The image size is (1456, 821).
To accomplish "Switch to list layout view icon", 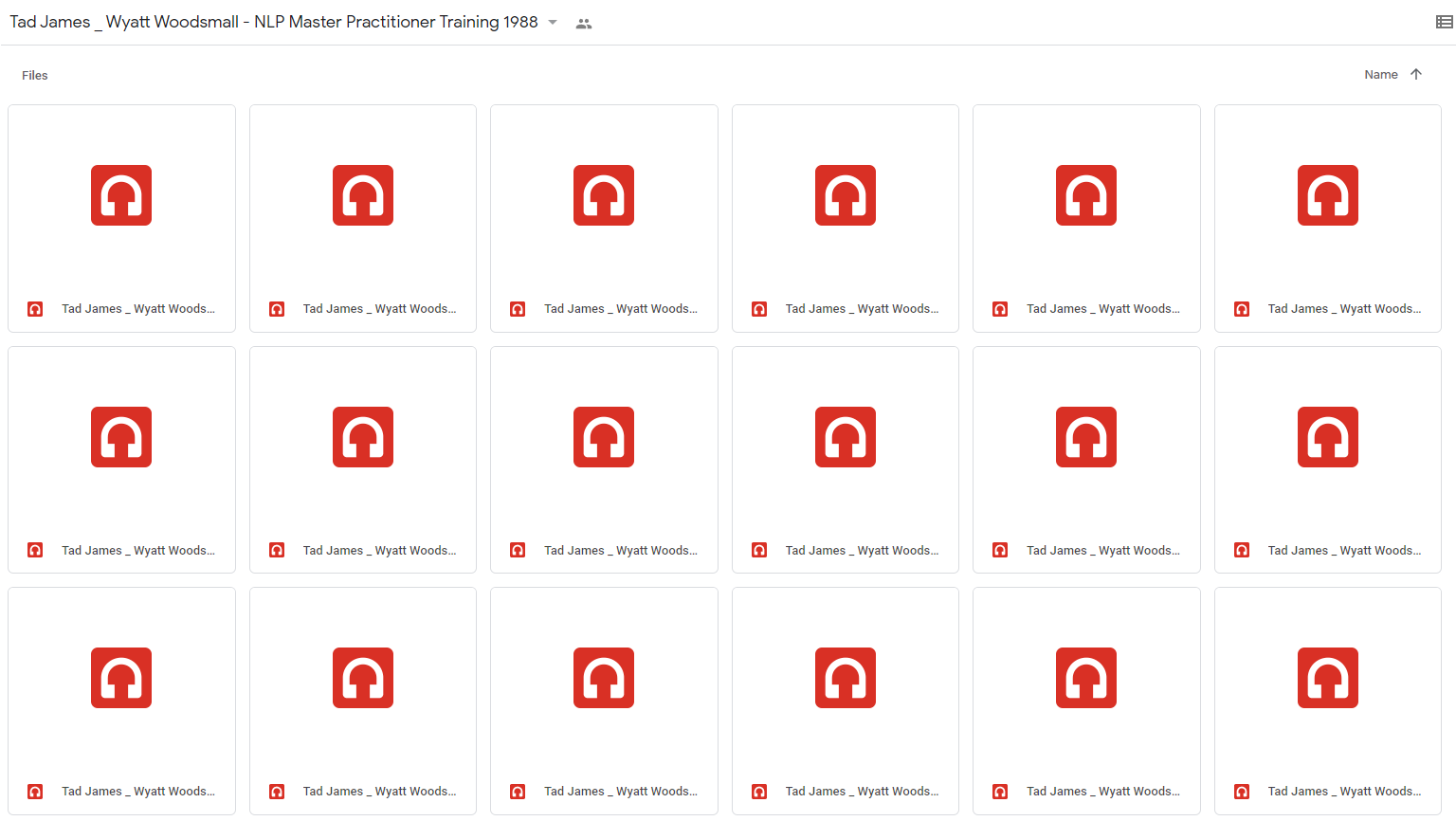I will [x=1445, y=23].
